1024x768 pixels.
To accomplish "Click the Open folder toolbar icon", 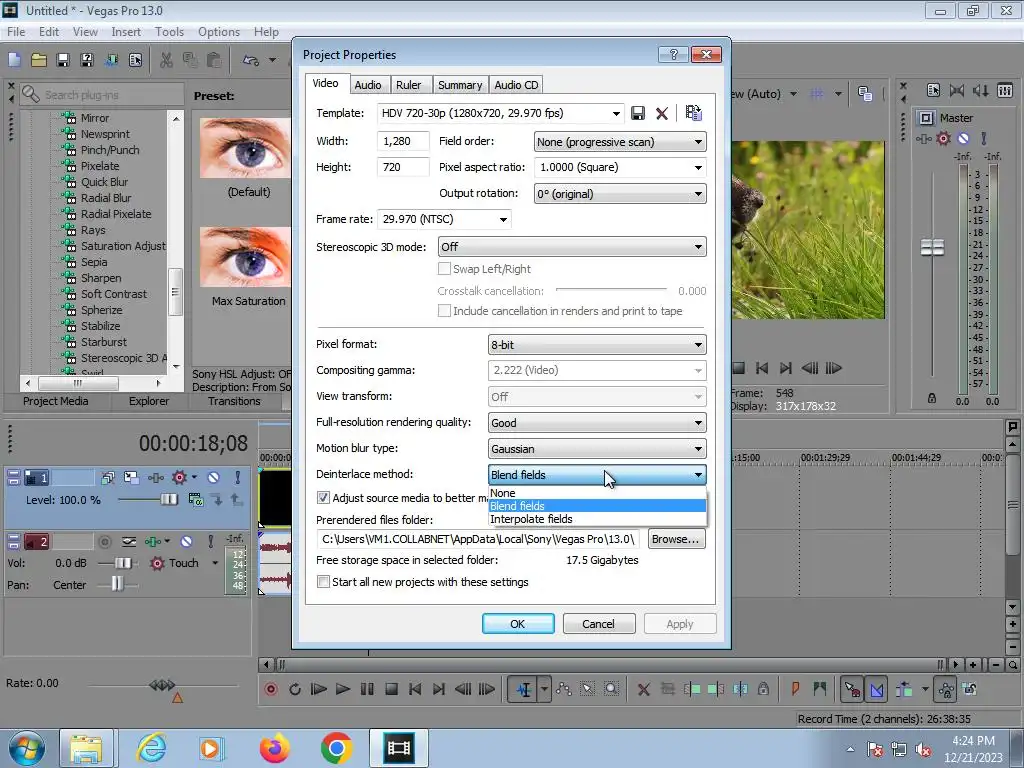I will click(x=39, y=60).
